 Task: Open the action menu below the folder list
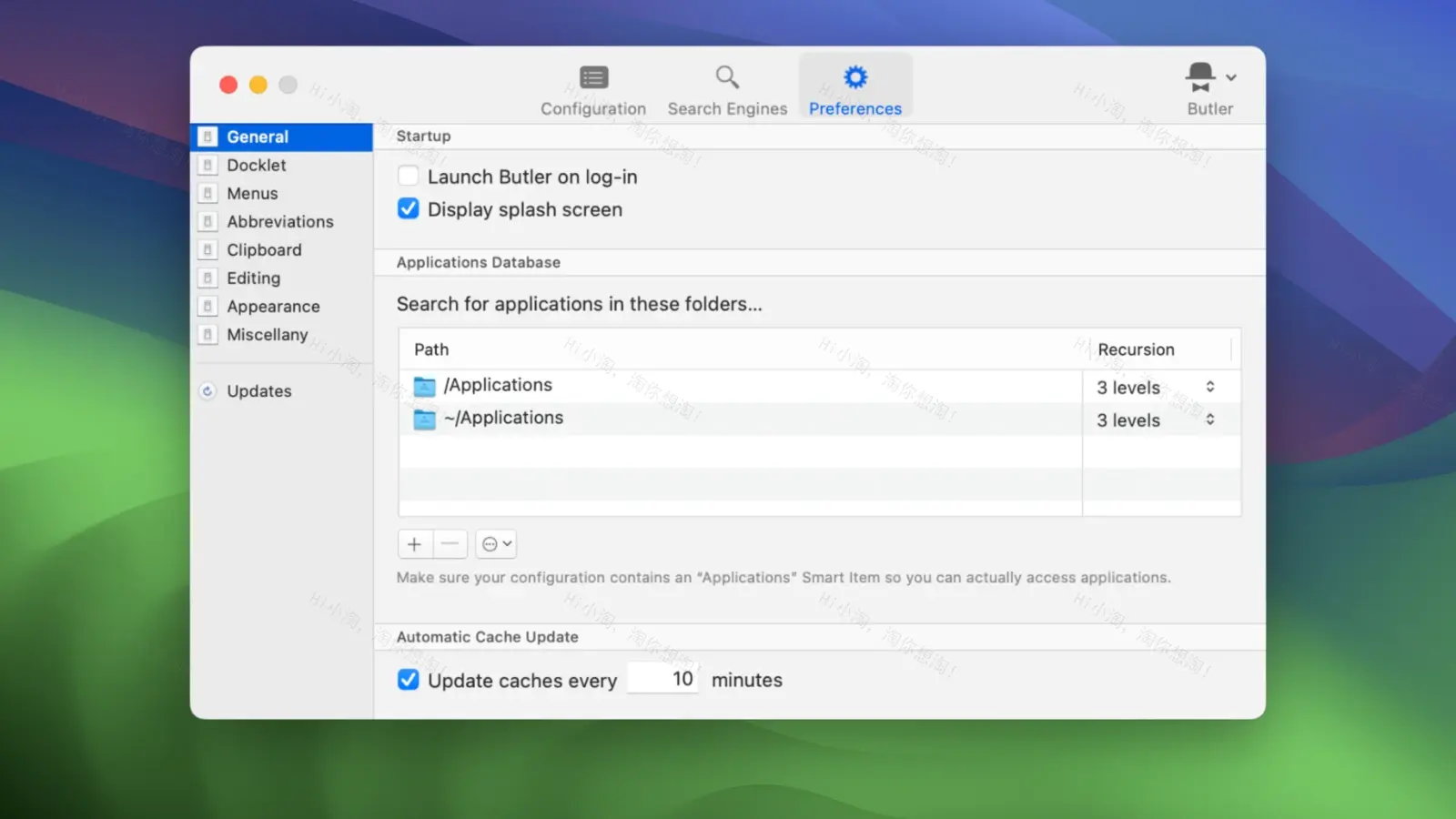pyautogui.click(x=495, y=543)
